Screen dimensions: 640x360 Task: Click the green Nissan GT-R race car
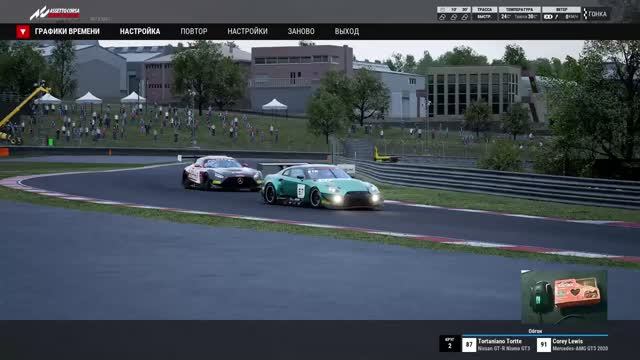tap(322, 187)
